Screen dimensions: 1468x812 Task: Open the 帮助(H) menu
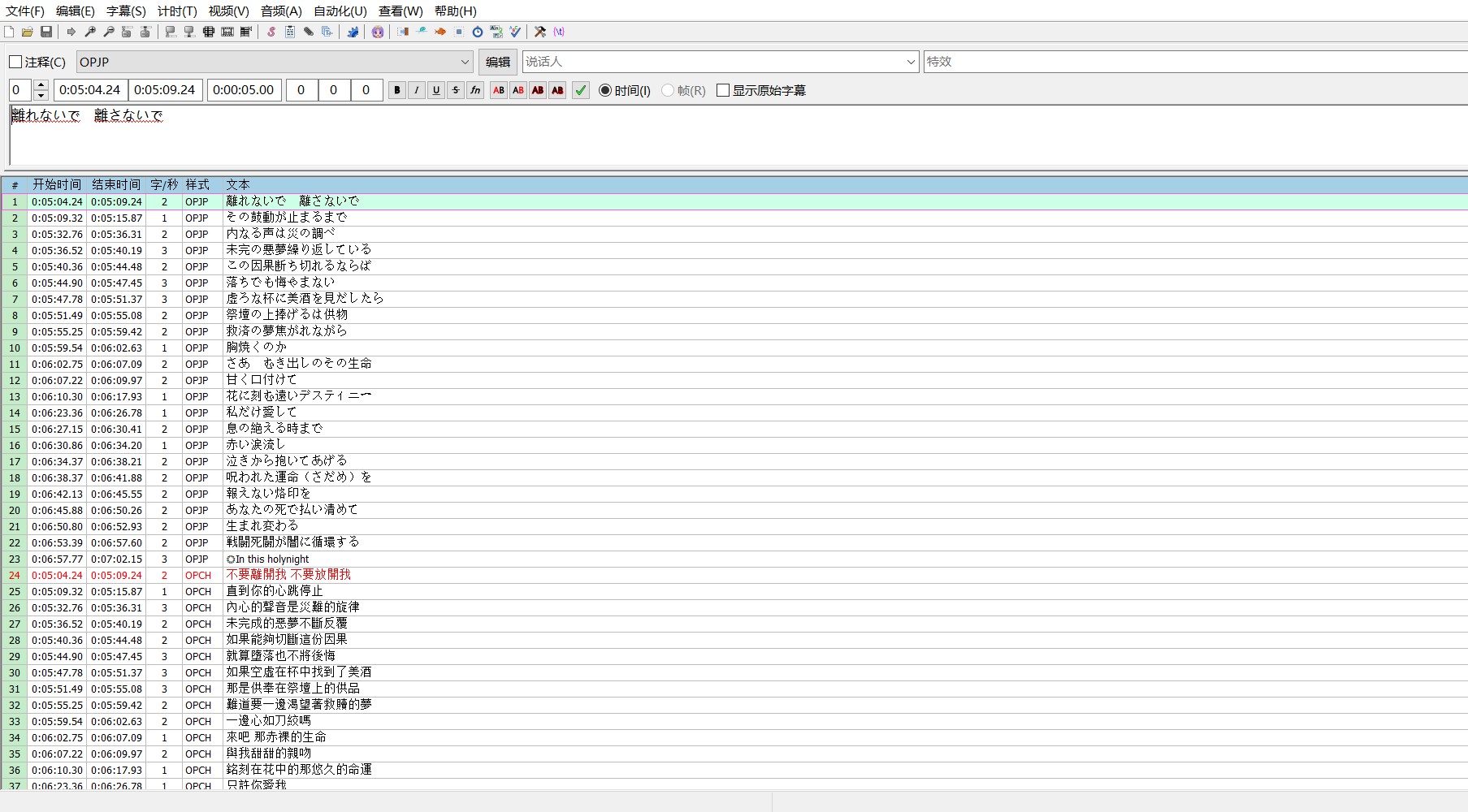pyautogui.click(x=456, y=11)
